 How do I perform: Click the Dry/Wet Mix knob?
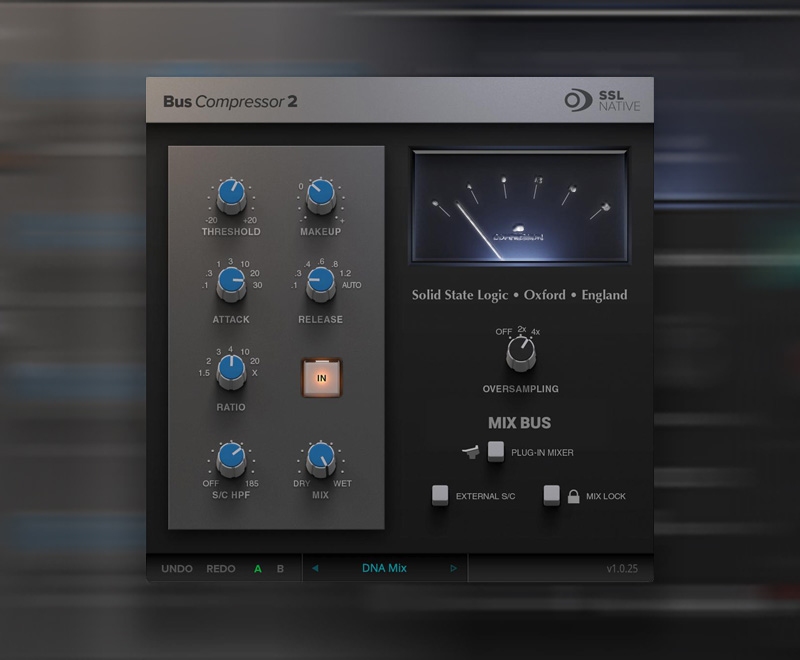pos(321,460)
